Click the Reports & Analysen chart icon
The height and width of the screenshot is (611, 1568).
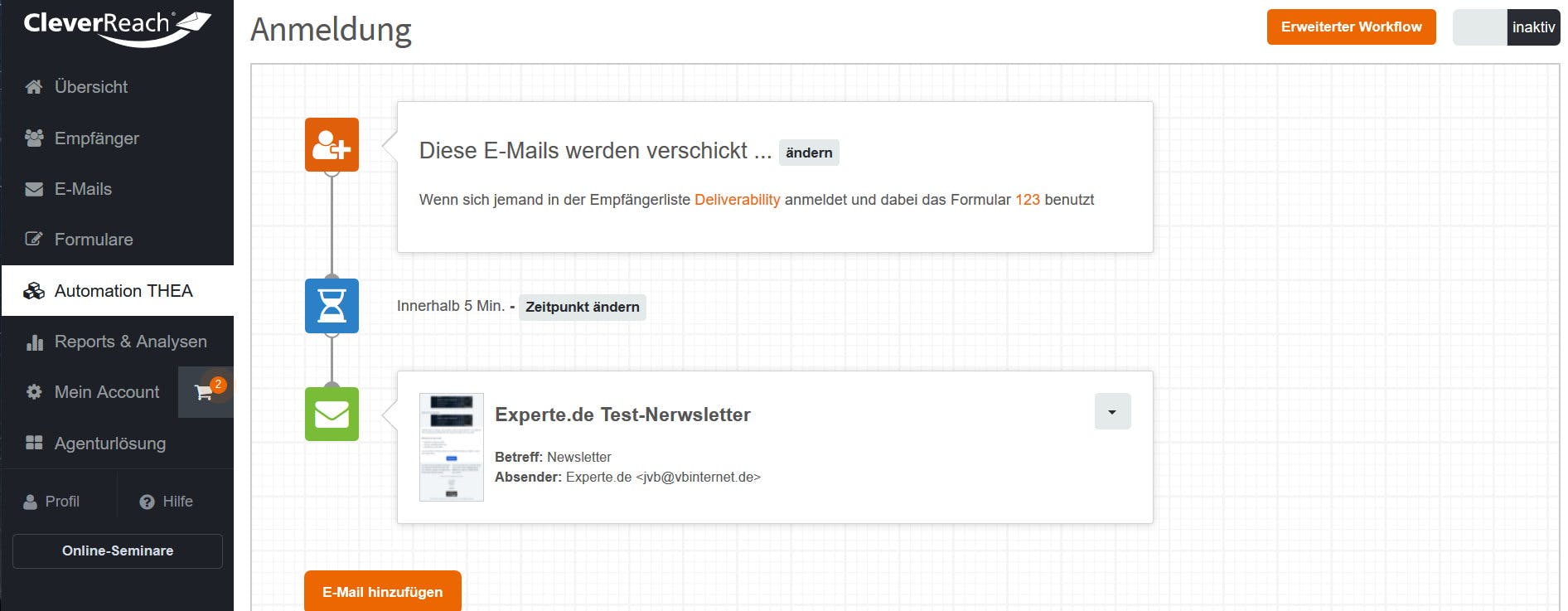click(33, 341)
